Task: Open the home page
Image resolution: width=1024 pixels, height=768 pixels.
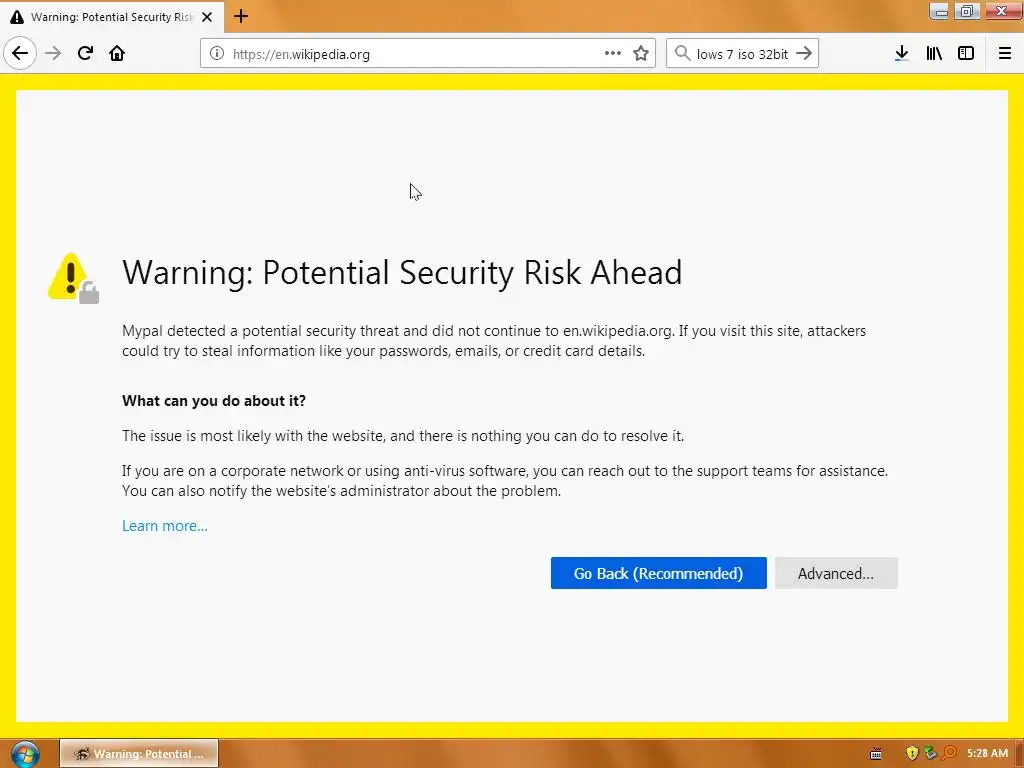Action: 117,54
